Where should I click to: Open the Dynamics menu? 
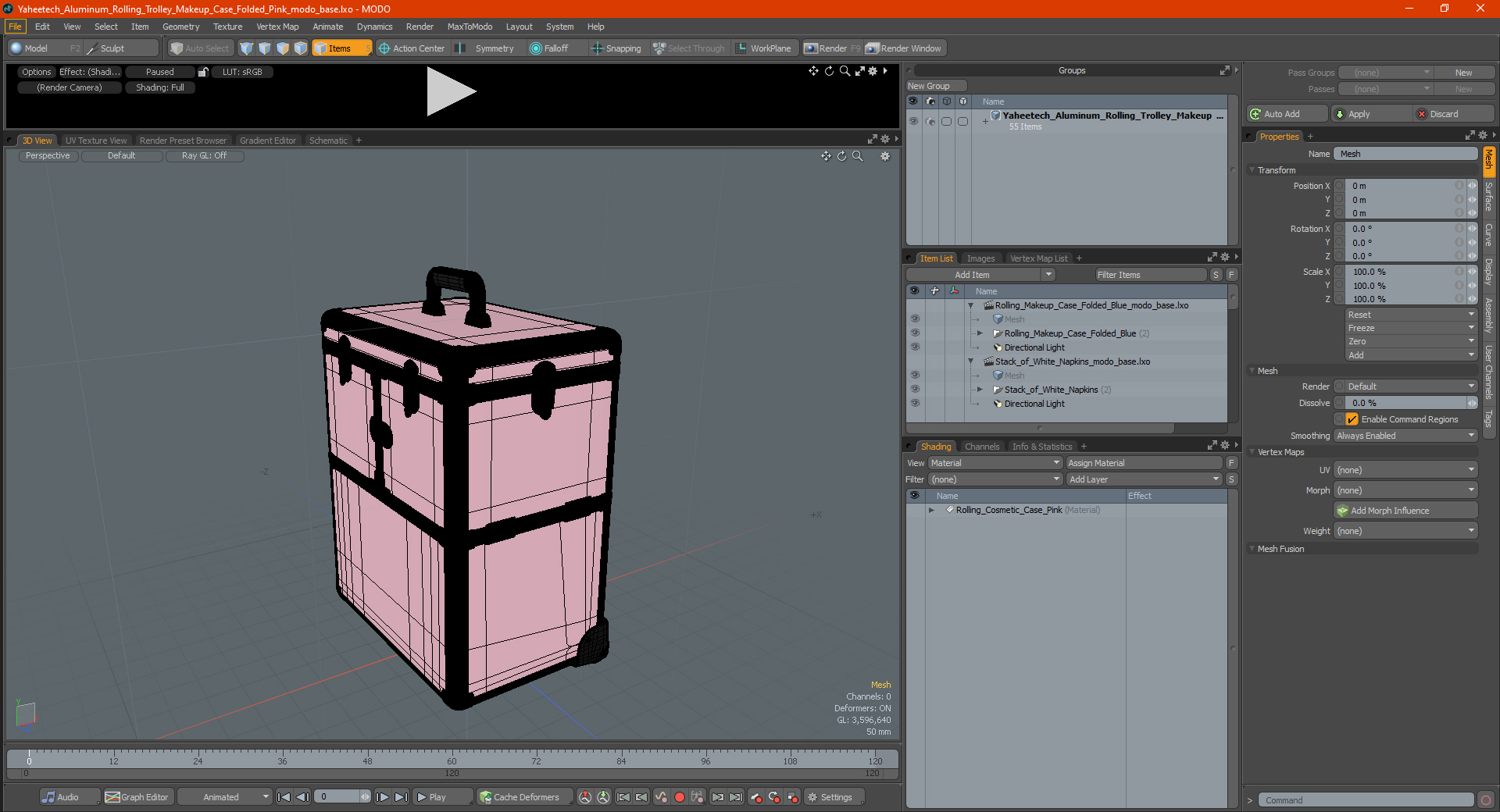(x=374, y=27)
